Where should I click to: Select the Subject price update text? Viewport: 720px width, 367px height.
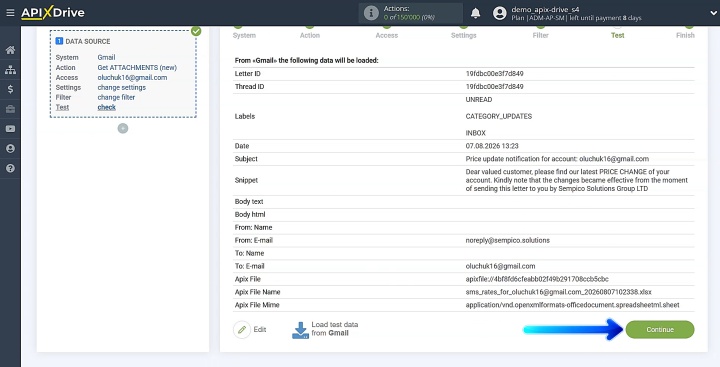557,159
